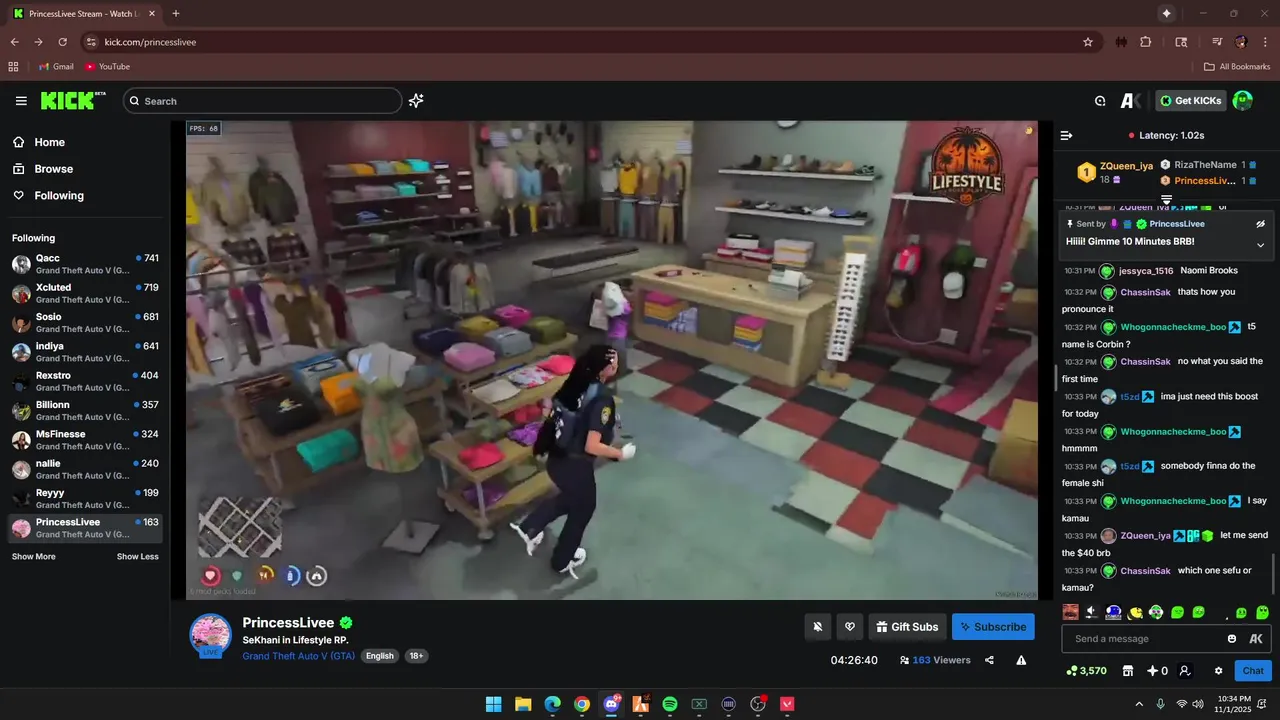The width and height of the screenshot is (1280, 720).
Task: Insert the blue astronaut emote
Action: [1113, 612]
